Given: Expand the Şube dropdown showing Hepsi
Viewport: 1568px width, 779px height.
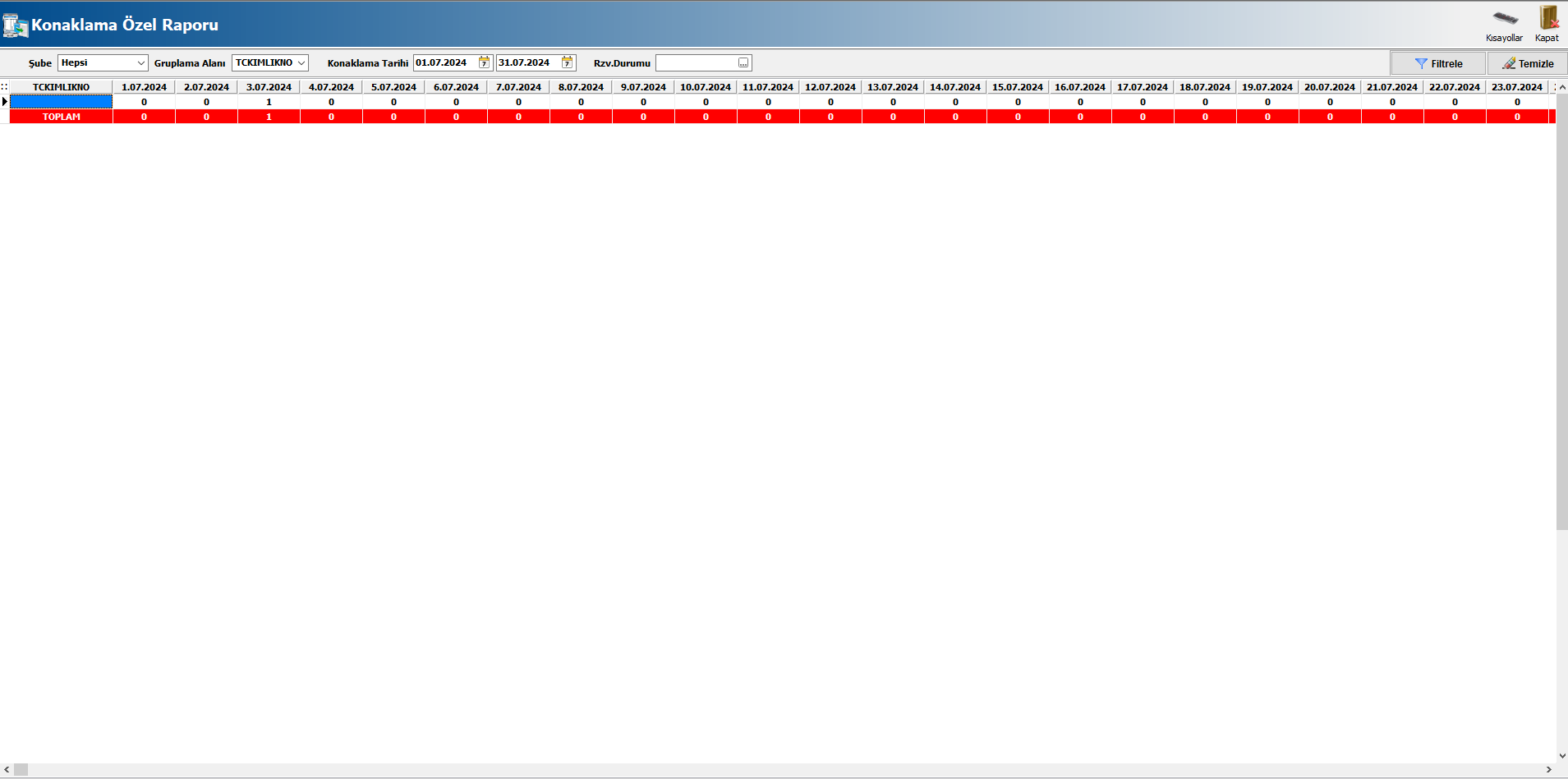Looking at the screenshot, I should coord(140,62).
